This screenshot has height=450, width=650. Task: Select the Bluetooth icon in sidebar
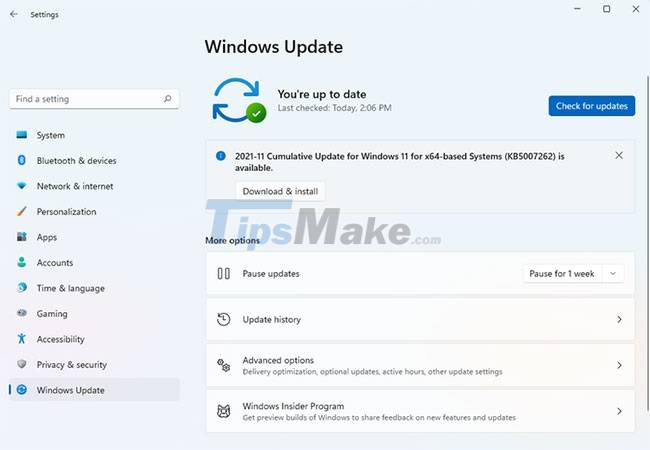22,160
